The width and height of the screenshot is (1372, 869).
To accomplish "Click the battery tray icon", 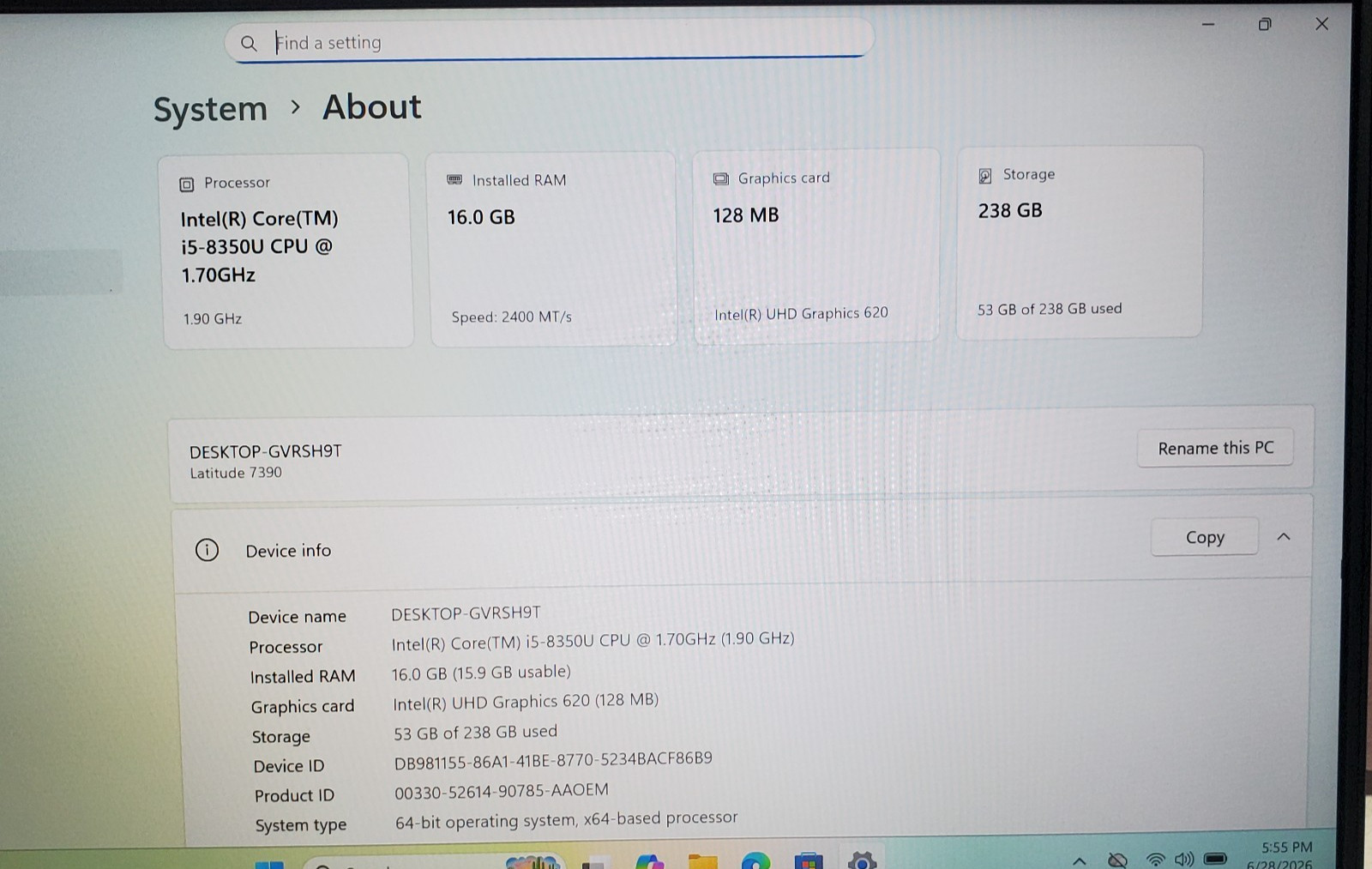I will pos(1215,859).
